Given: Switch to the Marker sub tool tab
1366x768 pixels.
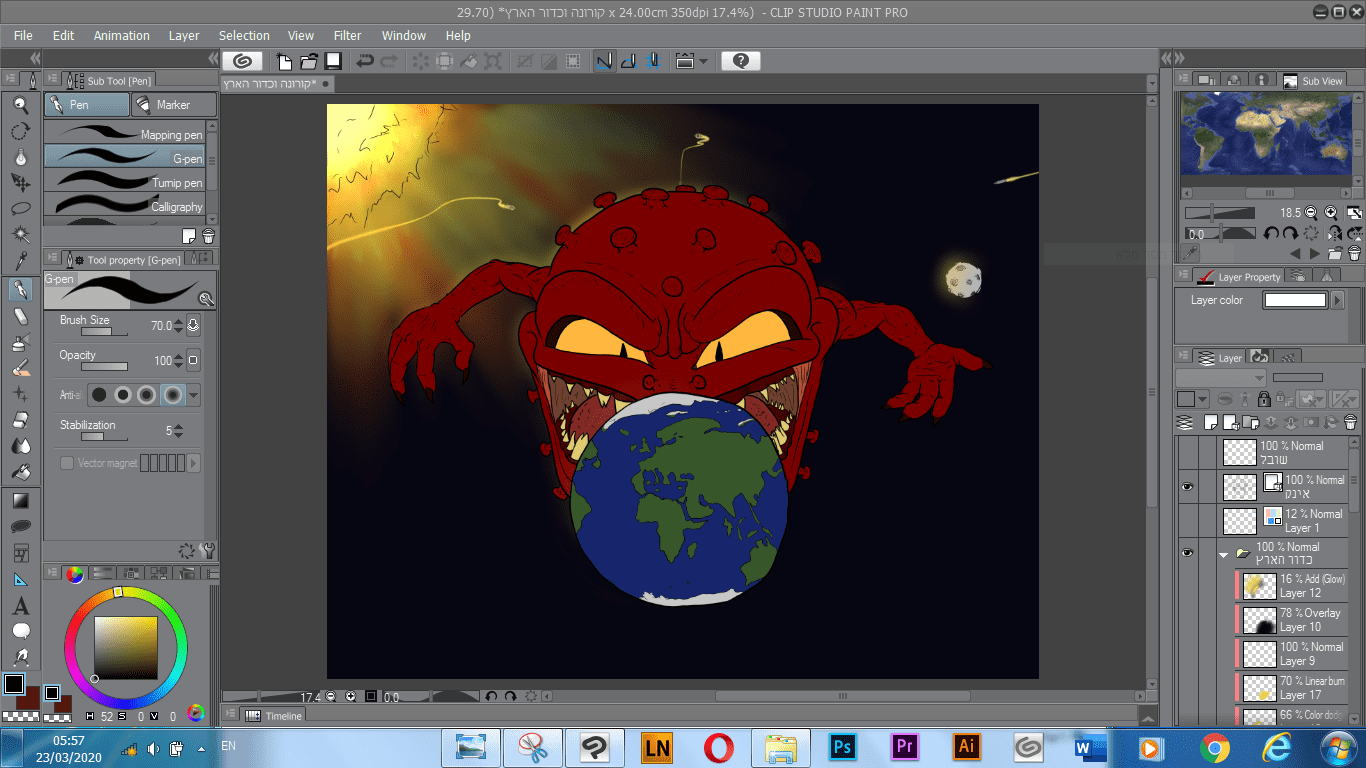Looking at the screenshot, I should pos(174,105).
